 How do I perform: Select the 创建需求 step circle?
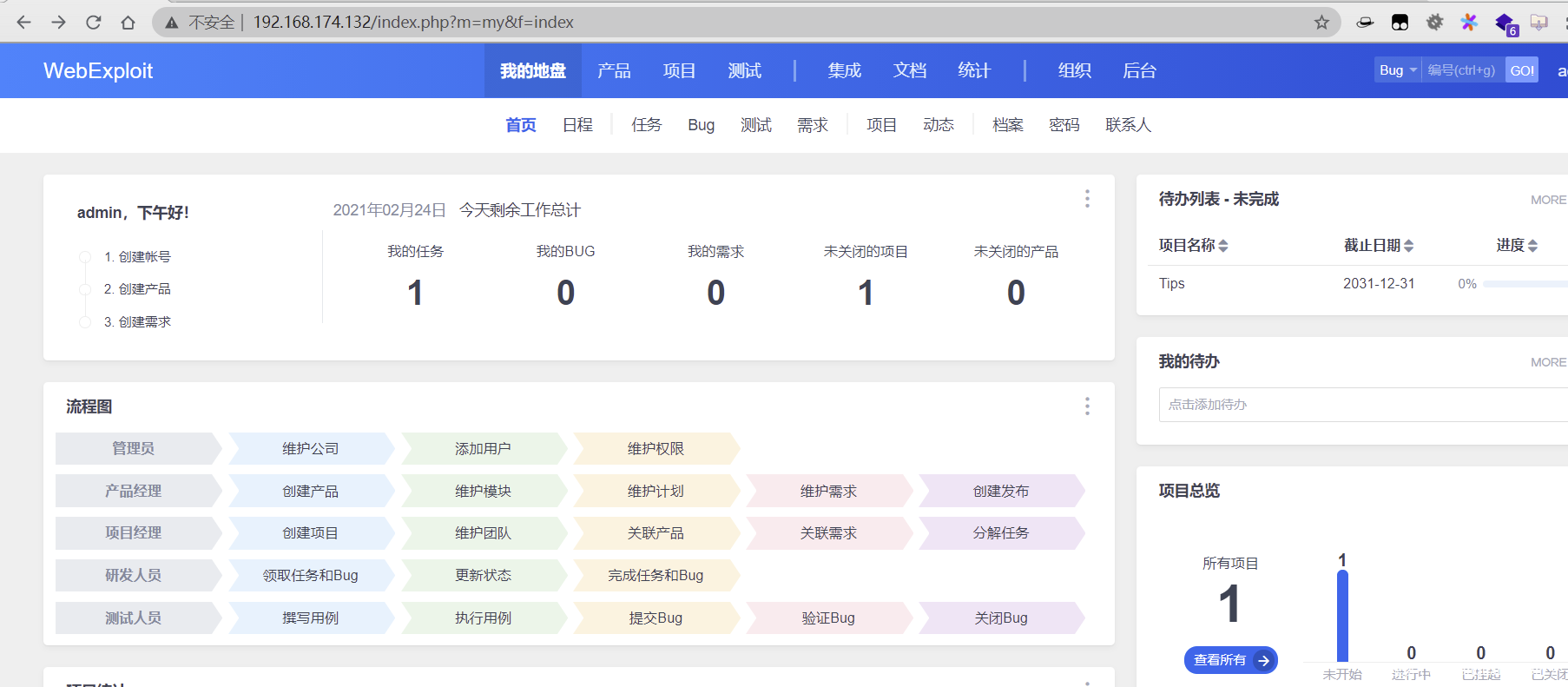pyautogui.click(x=85, y=322)
